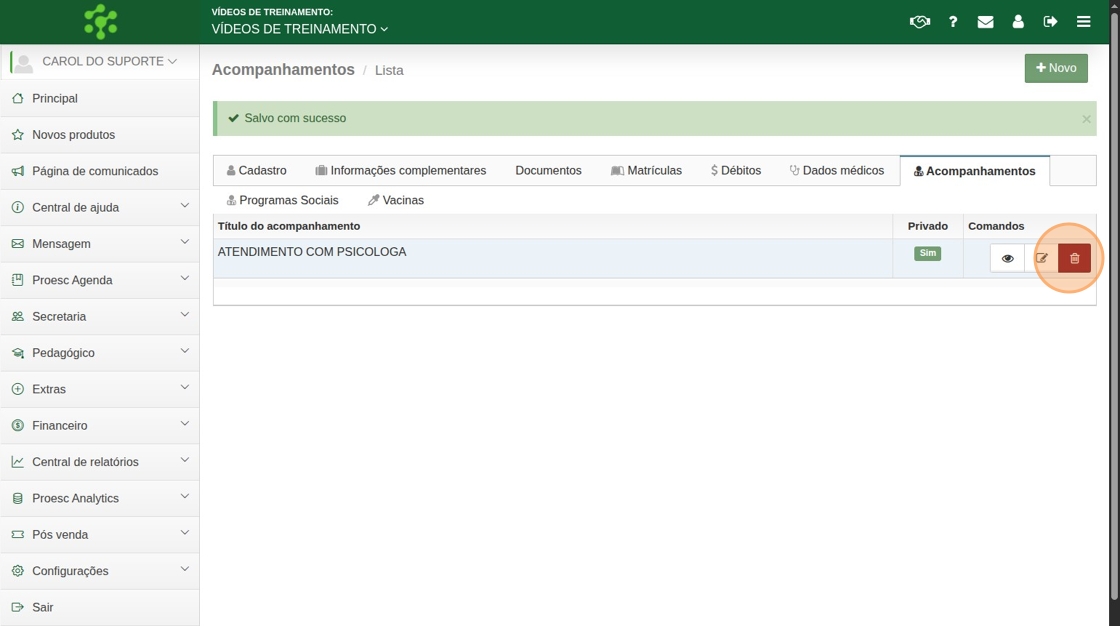Open the handshake partnership icon
The height and width of the screenshot is (626, 1120).
click(919, 21)
